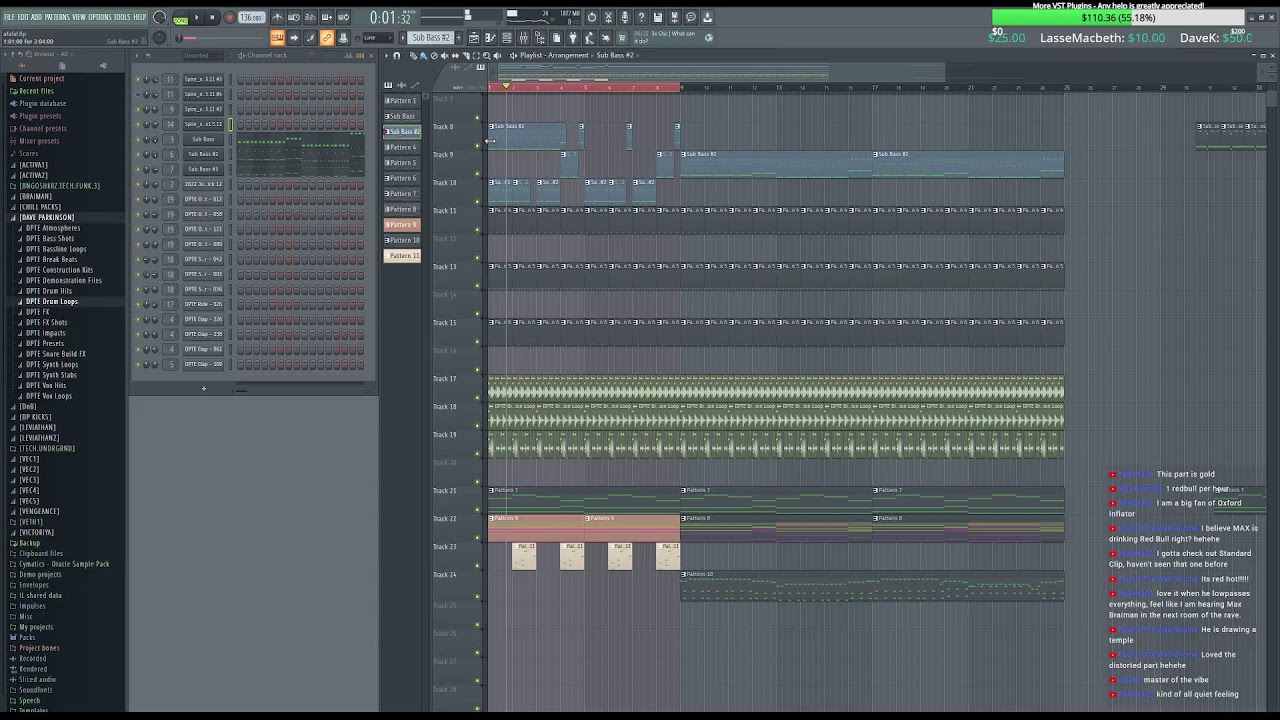The image size is (1280, 720).
Task: Click the tempo field showing 136
Action: pos(251,17)
